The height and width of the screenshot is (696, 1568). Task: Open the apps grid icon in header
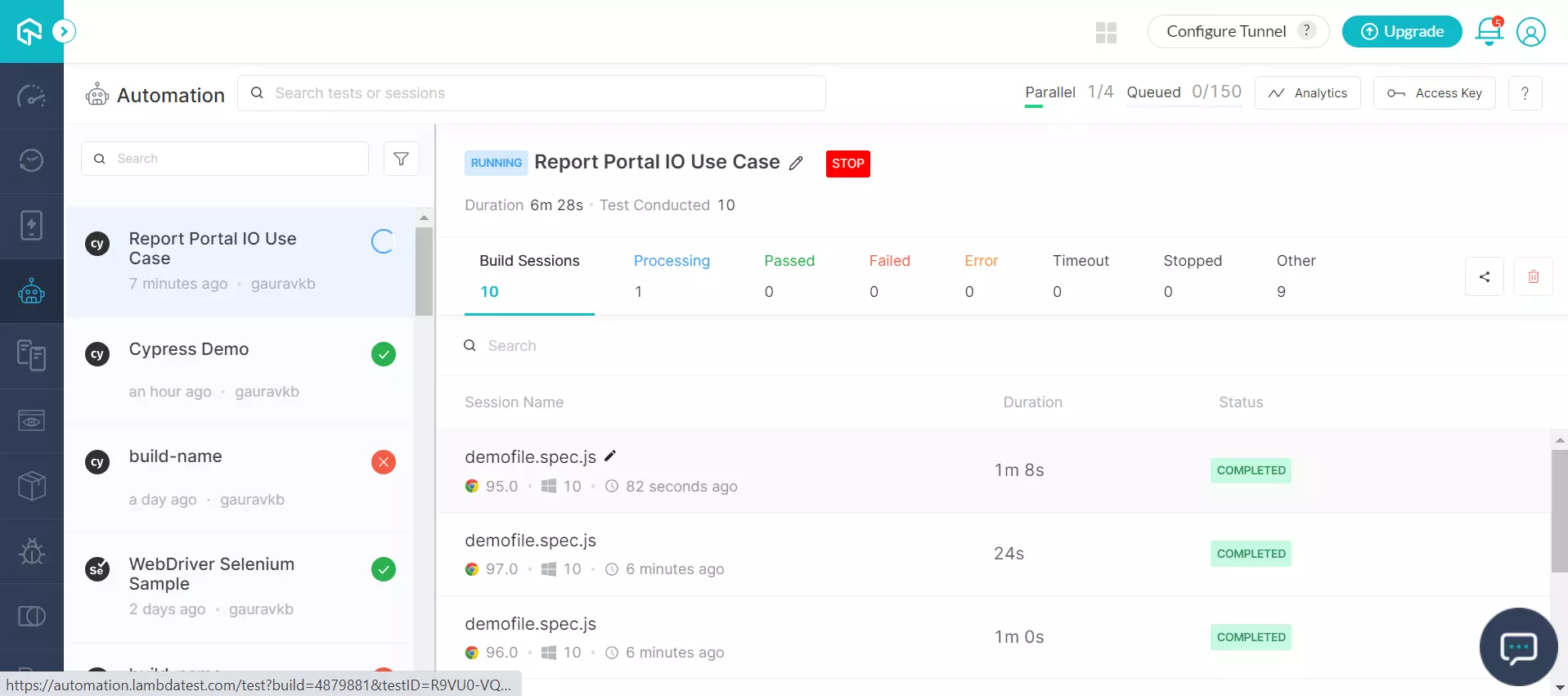[x=1106, y=32]
